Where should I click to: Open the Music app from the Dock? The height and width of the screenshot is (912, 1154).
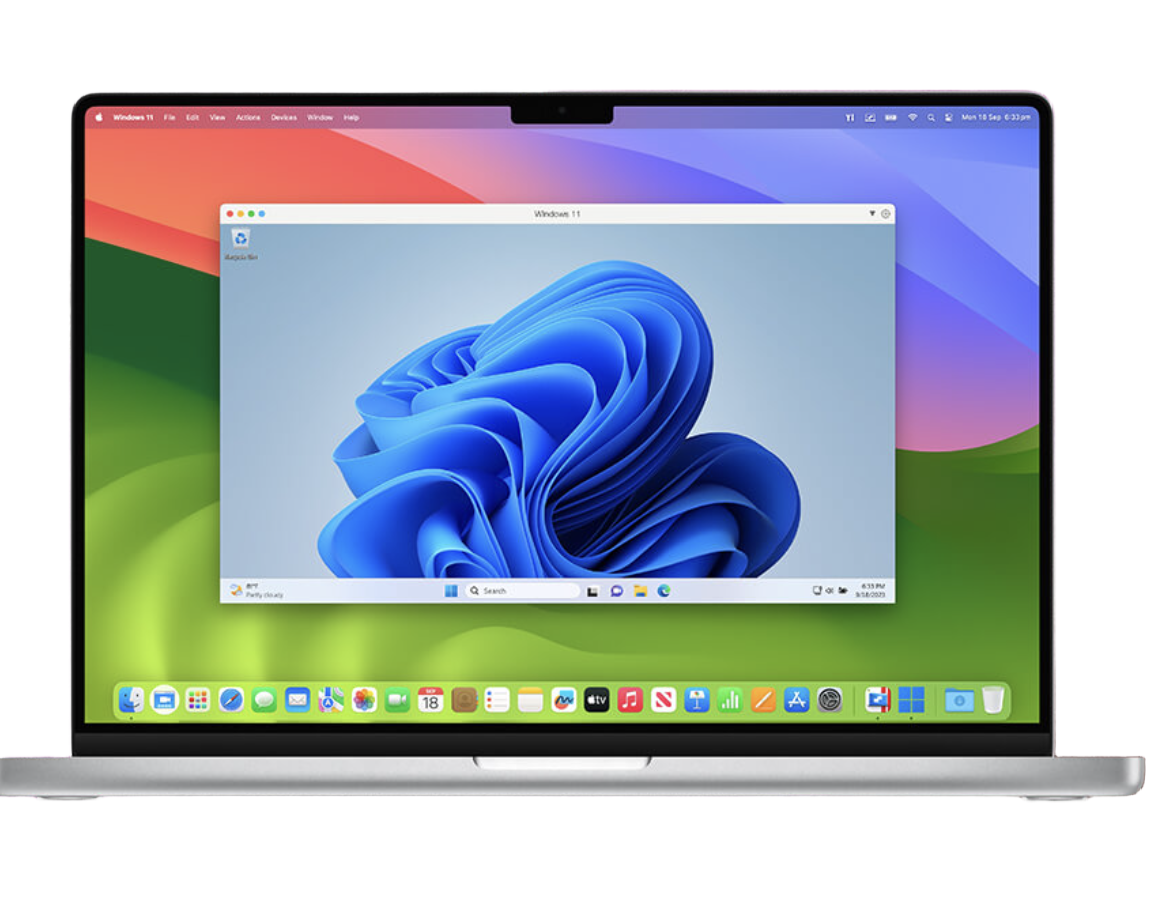pyautogui.click(x=630, y=700)
